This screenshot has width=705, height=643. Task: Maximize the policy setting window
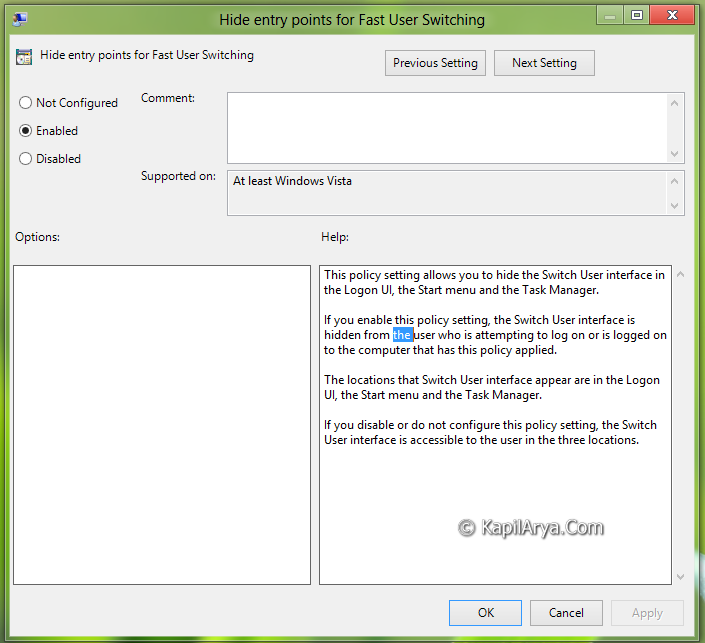tap(636, 16)
